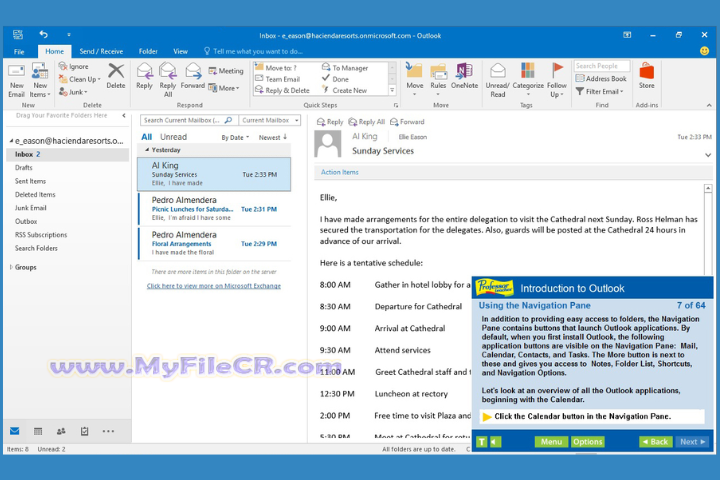The width and height of the screenshot is (720, 480).
Task: Click the Forward icon in ribbon
Action: 193,72
